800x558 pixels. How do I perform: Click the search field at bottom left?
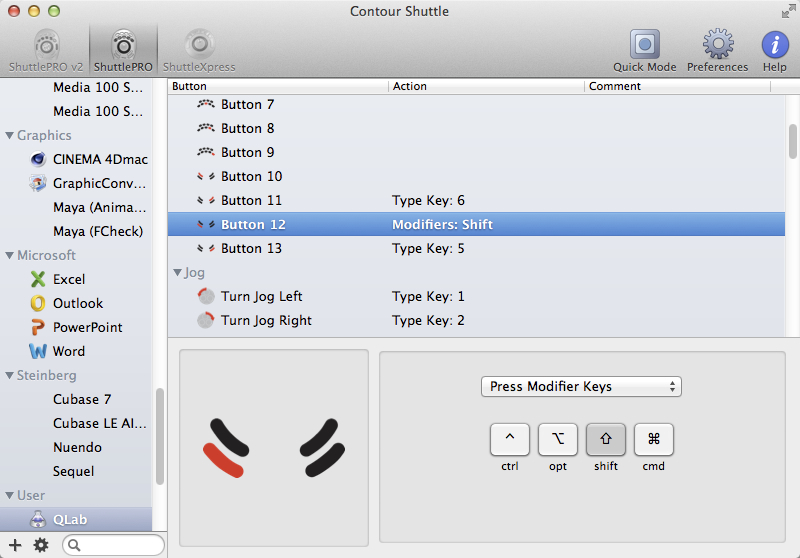115,545
